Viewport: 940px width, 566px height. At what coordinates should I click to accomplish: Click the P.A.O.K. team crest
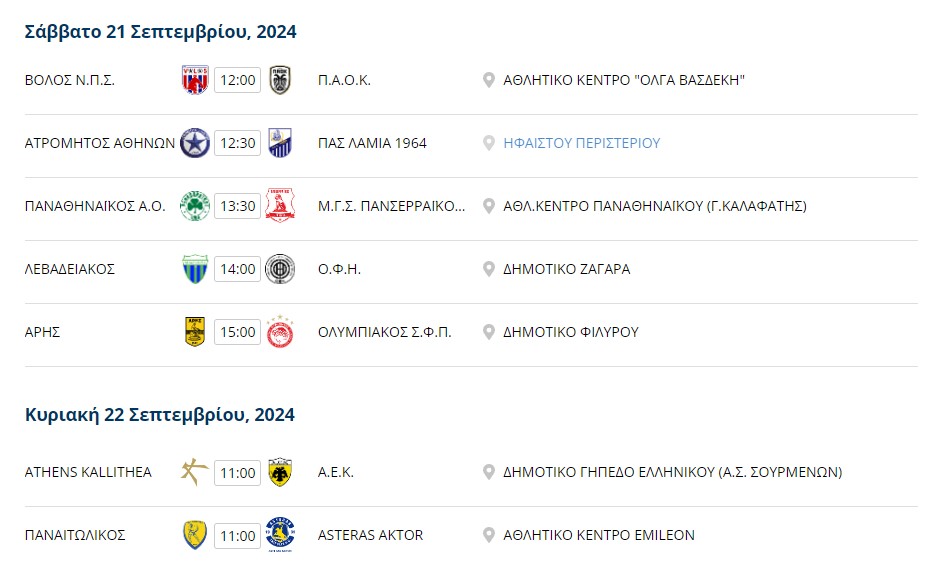coord(280,80)
